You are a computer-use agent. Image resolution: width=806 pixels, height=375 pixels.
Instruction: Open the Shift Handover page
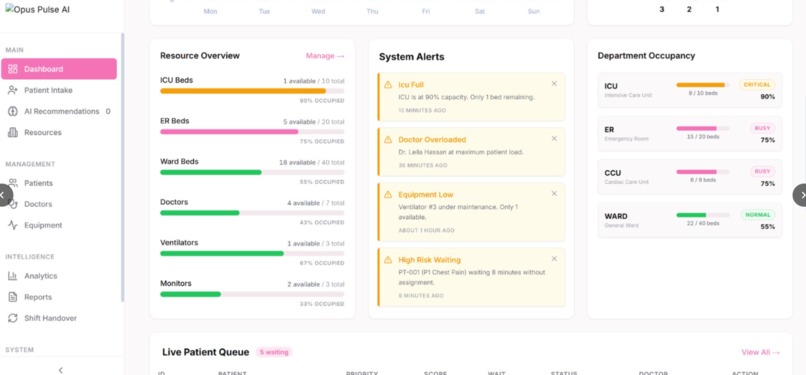(x=59, y=318)
